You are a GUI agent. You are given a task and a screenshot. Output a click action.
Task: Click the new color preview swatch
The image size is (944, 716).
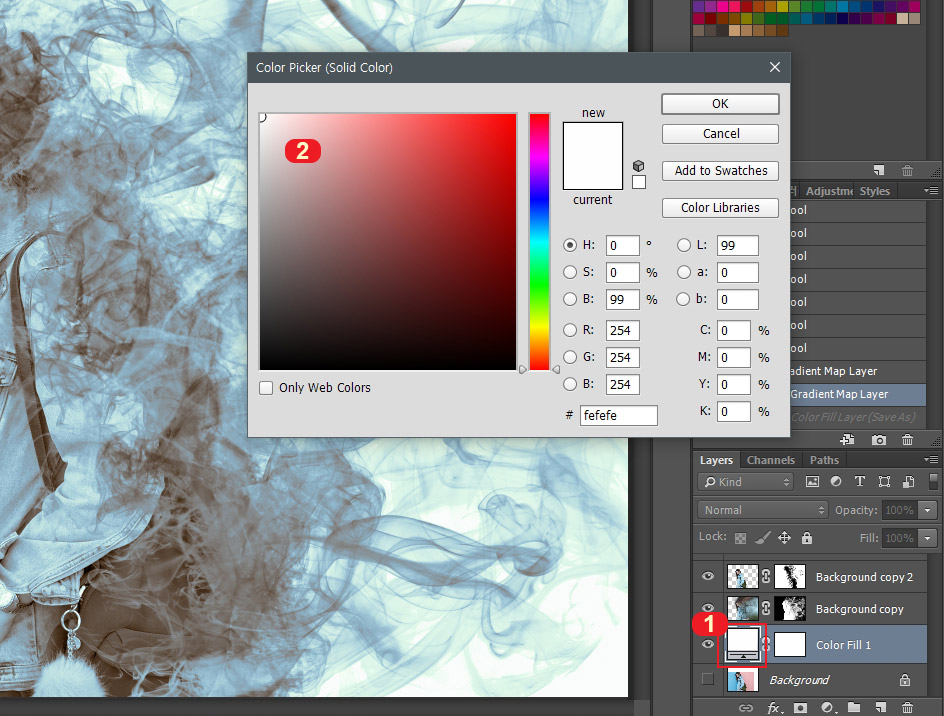[592, 140]
